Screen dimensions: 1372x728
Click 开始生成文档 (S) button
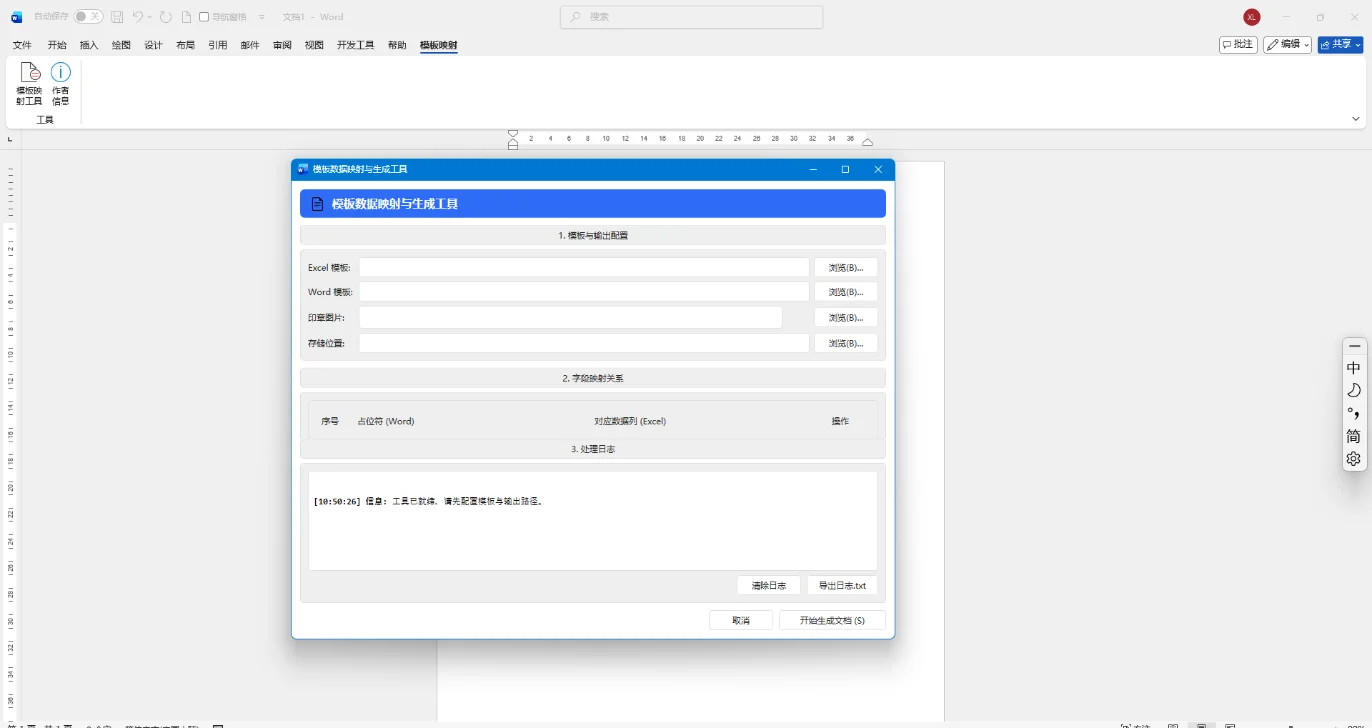point(832,620)
